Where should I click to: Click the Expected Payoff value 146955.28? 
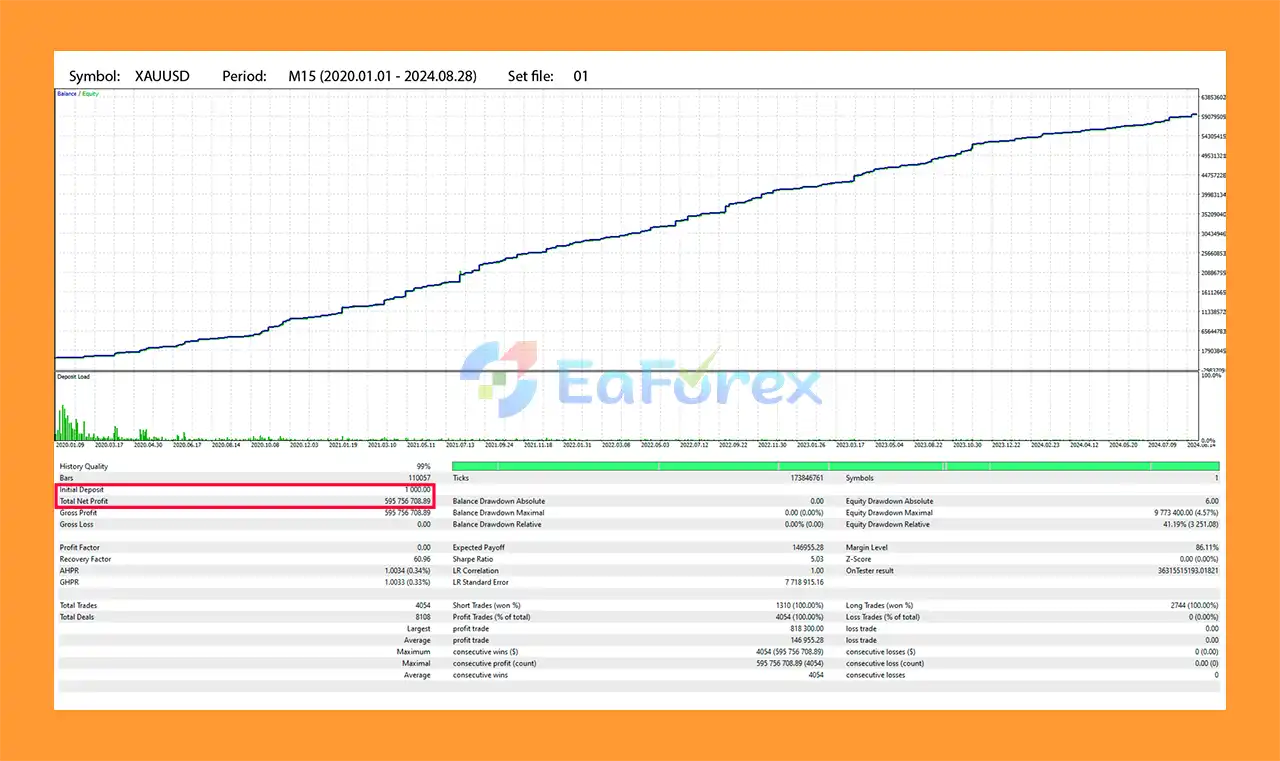click(x=807, y=548)
